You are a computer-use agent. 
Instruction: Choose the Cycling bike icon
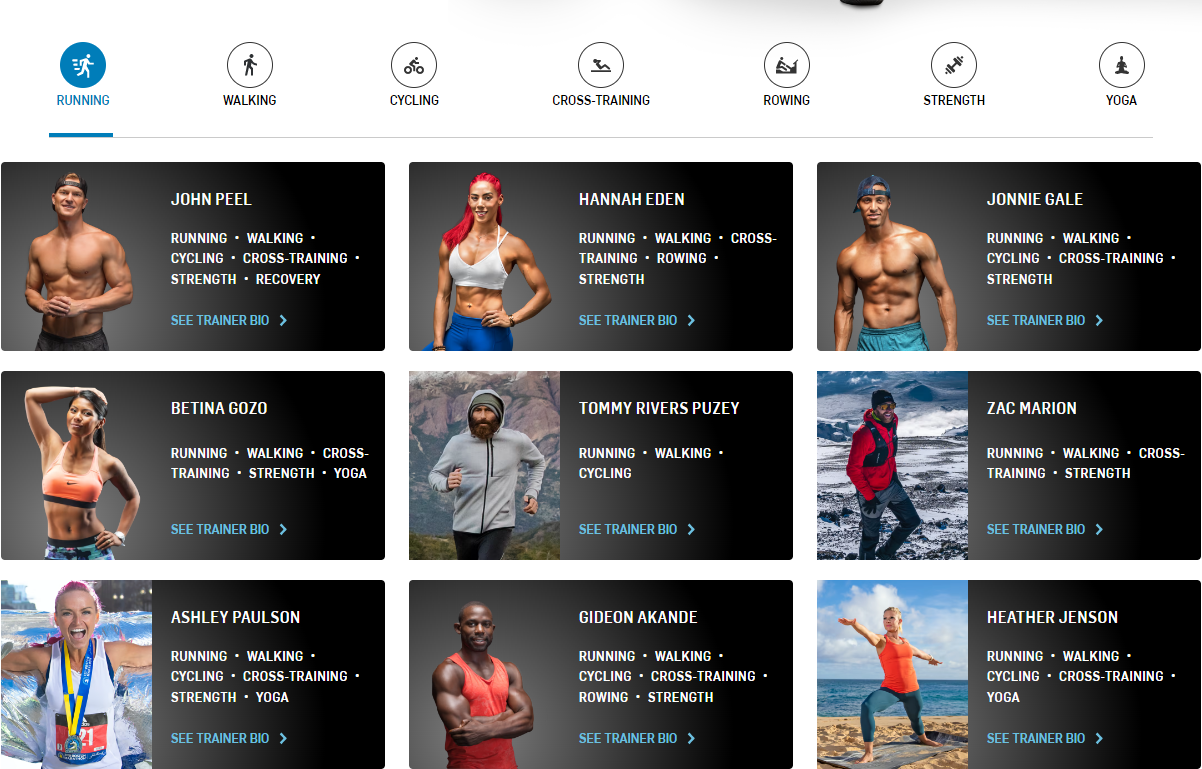[414, 65]
